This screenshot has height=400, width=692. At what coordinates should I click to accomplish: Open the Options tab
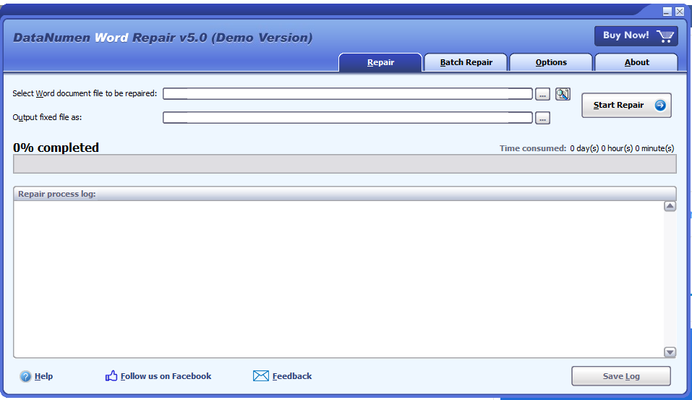coord(551,62)
